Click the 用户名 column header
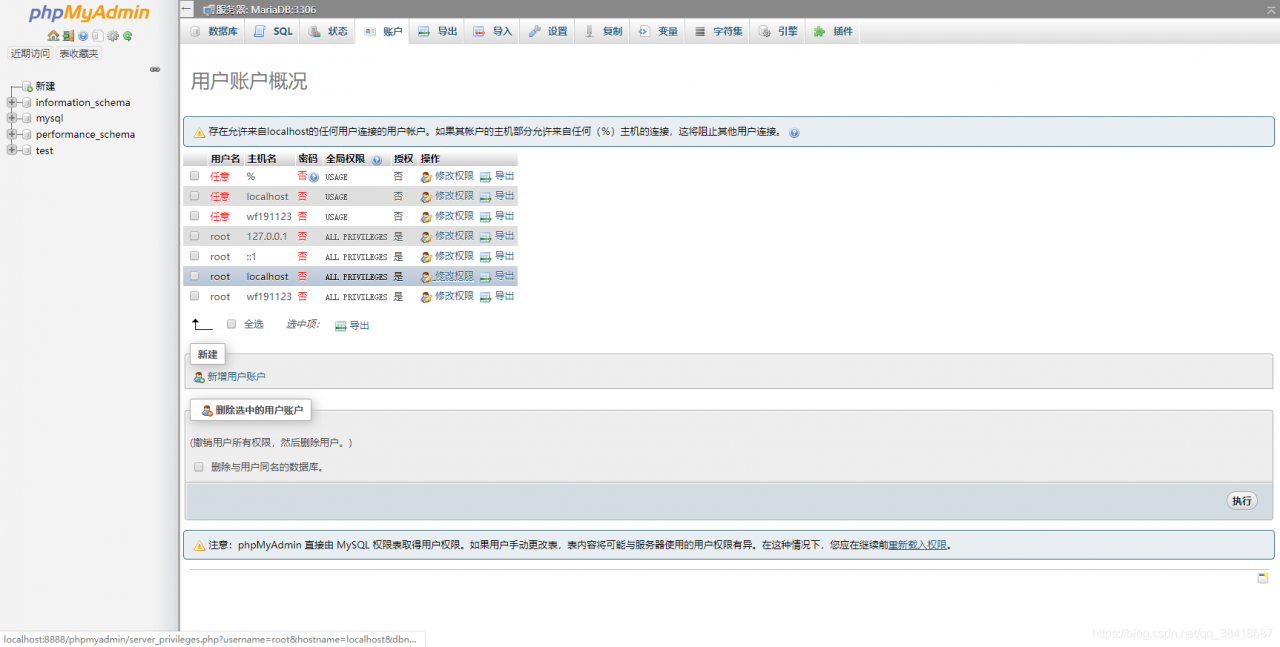 click(225, 159)
